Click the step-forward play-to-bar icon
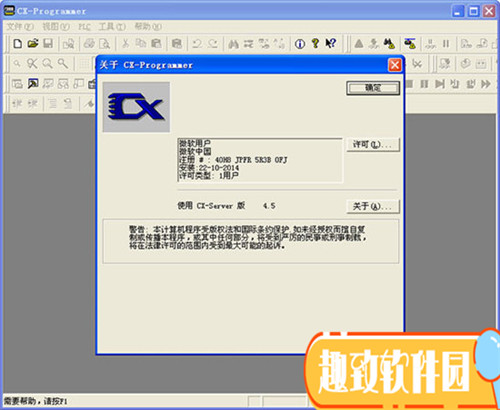 (440, 84)
